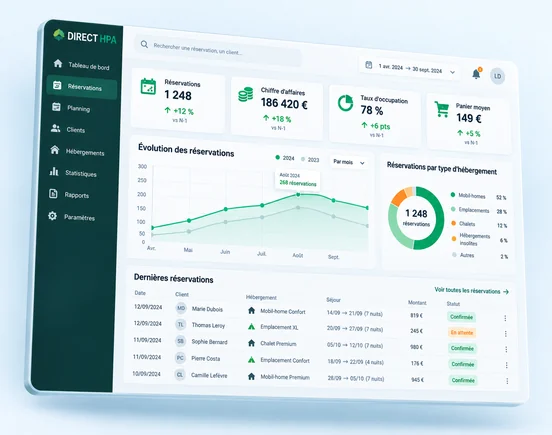
Task: Go to Clients section
Action: coord(69,129)
